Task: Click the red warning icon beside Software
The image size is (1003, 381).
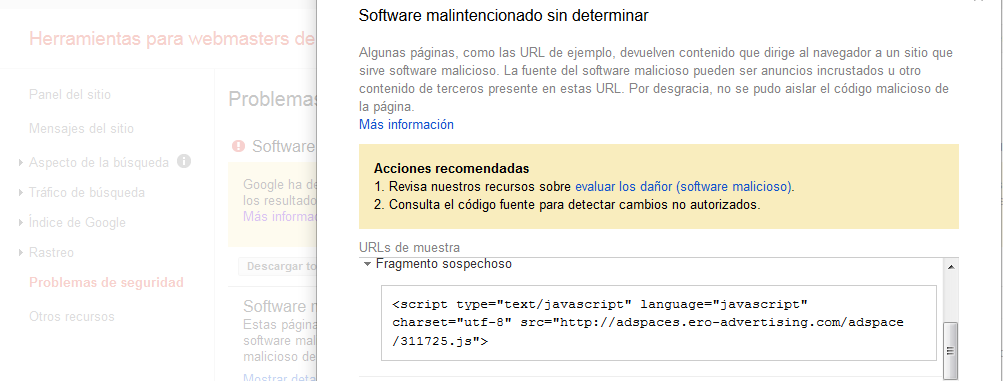Action: click(239, 146)
